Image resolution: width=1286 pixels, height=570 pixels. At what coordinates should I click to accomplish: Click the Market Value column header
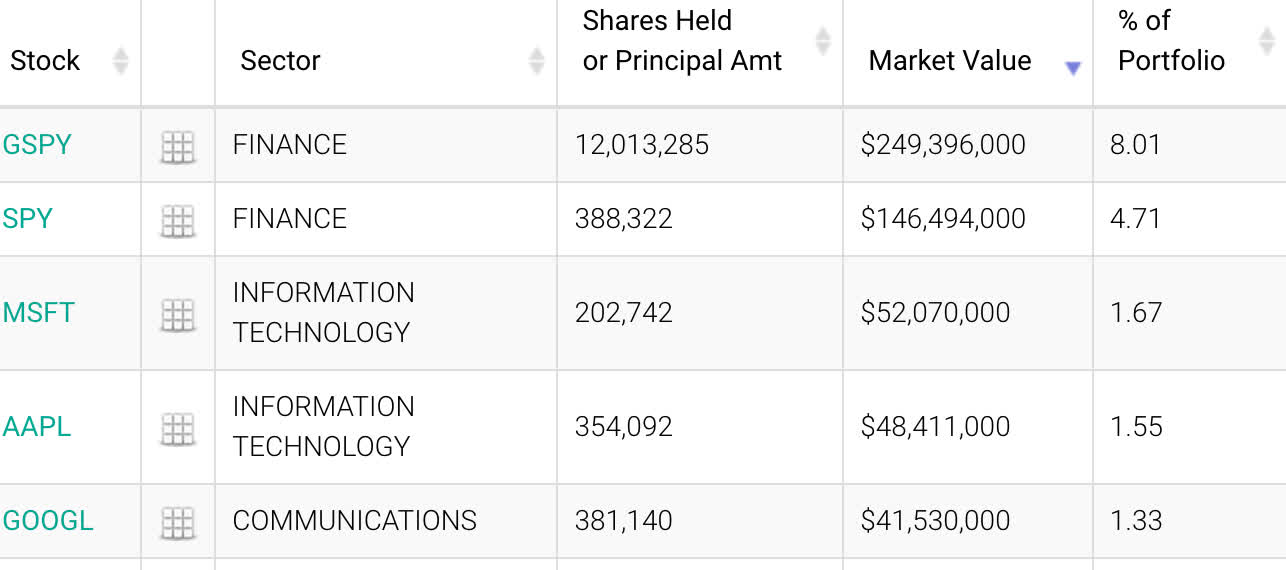(949, 61)
